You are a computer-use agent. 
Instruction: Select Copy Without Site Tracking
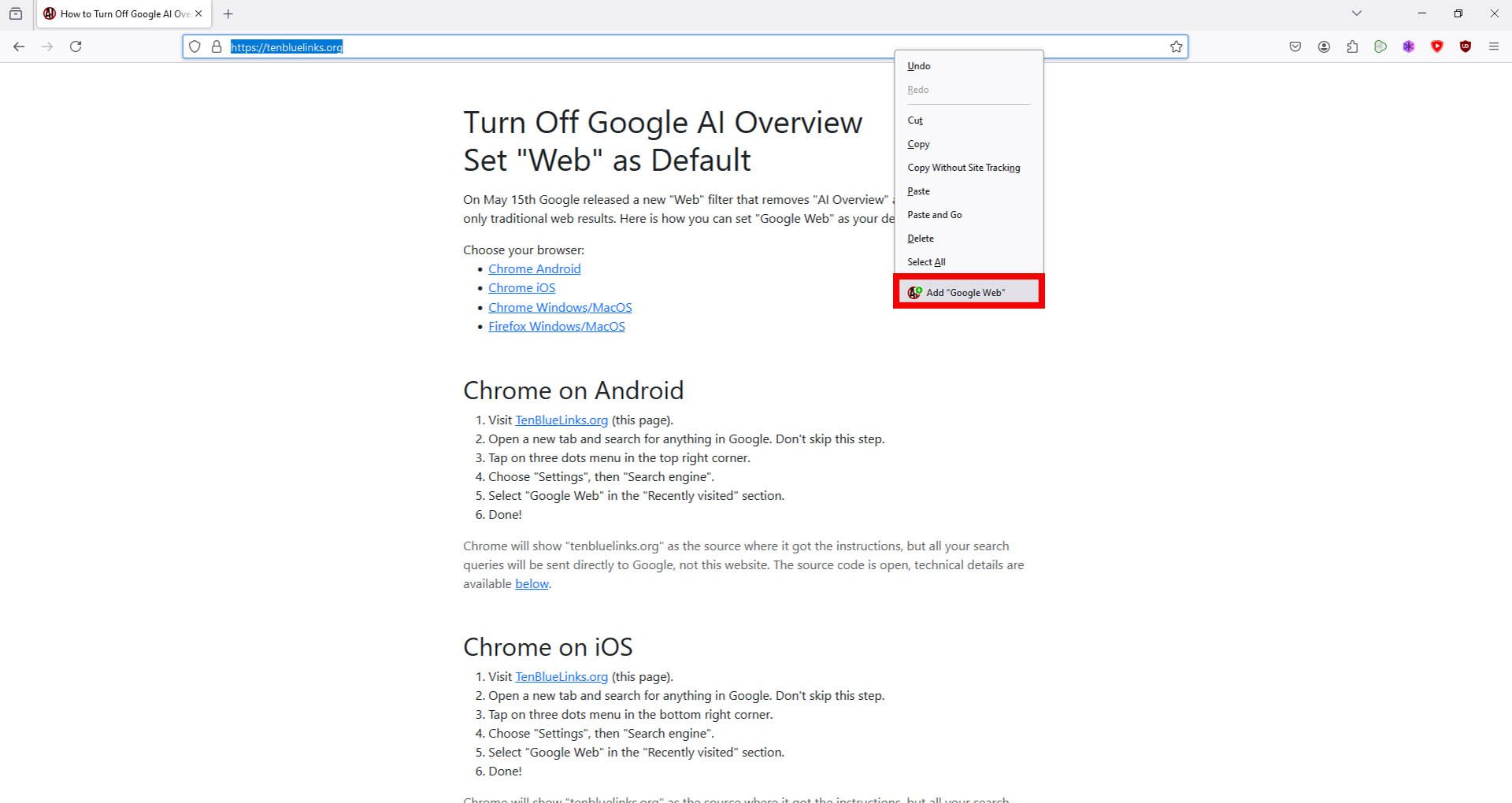click(969, 168)
